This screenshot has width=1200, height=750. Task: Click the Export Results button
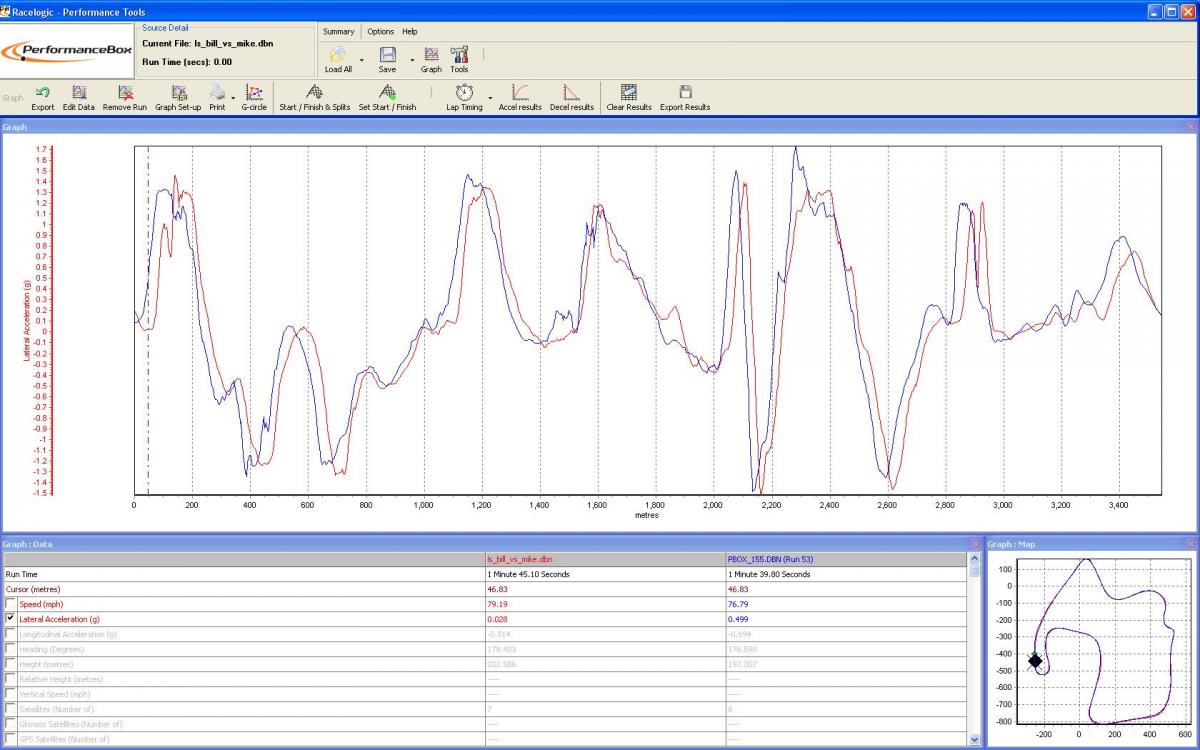click(x=685, y=93)
